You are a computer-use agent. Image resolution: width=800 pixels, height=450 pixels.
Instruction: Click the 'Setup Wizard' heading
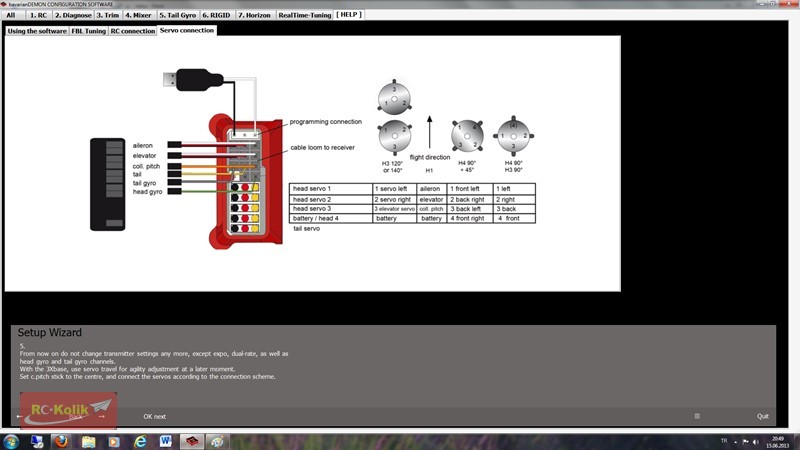coord(49,333)
